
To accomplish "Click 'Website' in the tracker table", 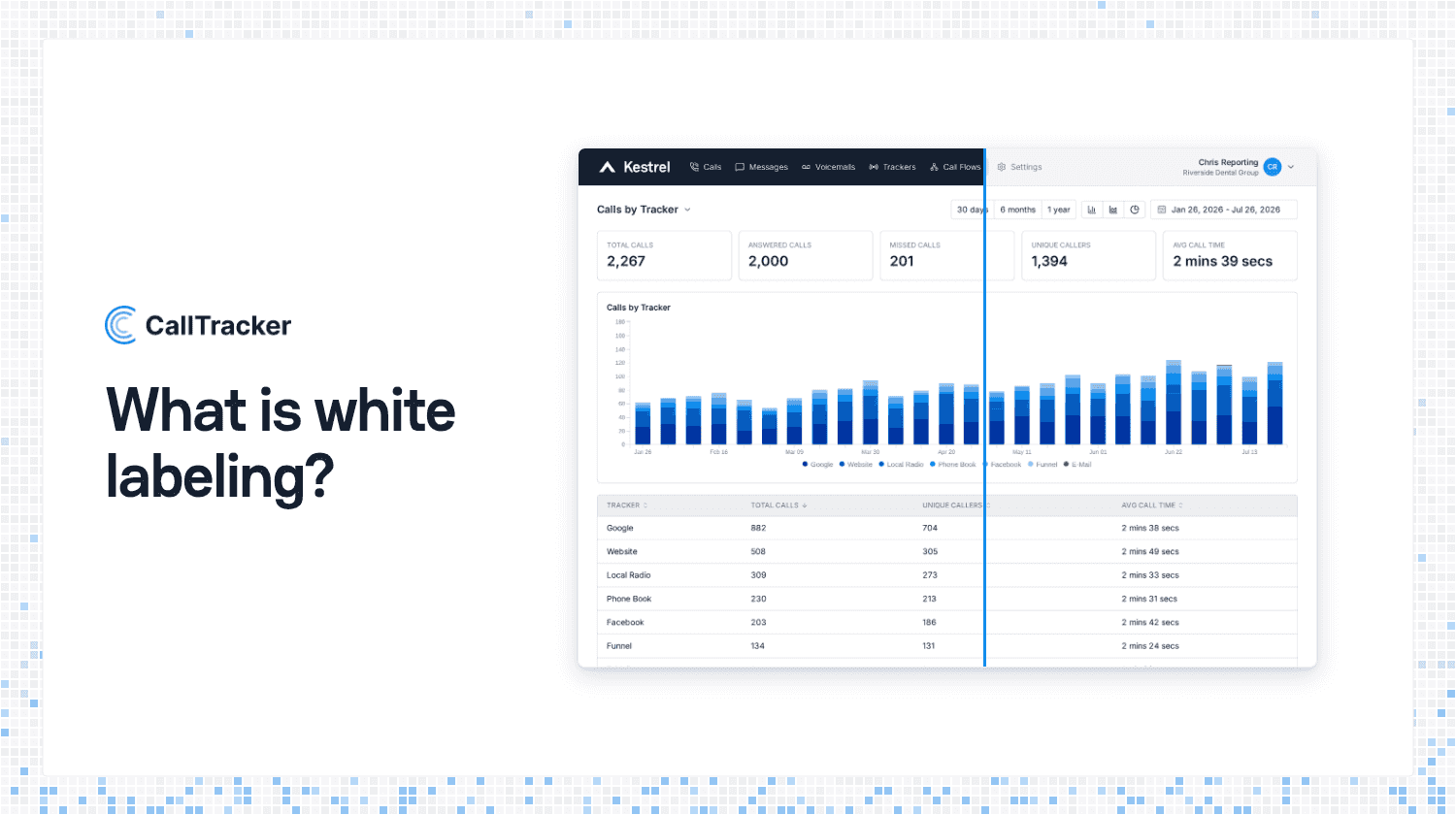I will coord(622,551).
